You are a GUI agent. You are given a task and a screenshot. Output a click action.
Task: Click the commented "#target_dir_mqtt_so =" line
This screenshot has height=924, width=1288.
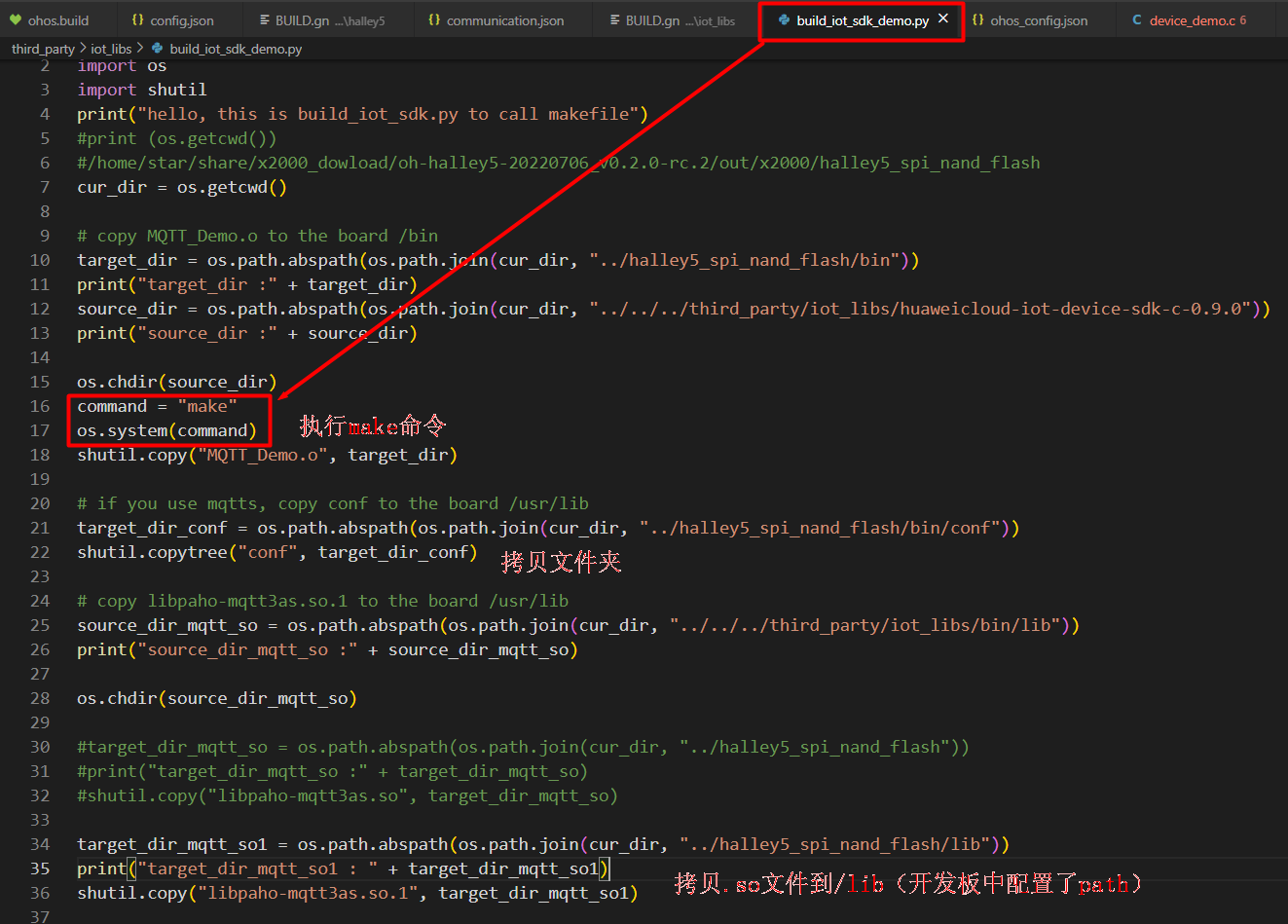[524, 747]
